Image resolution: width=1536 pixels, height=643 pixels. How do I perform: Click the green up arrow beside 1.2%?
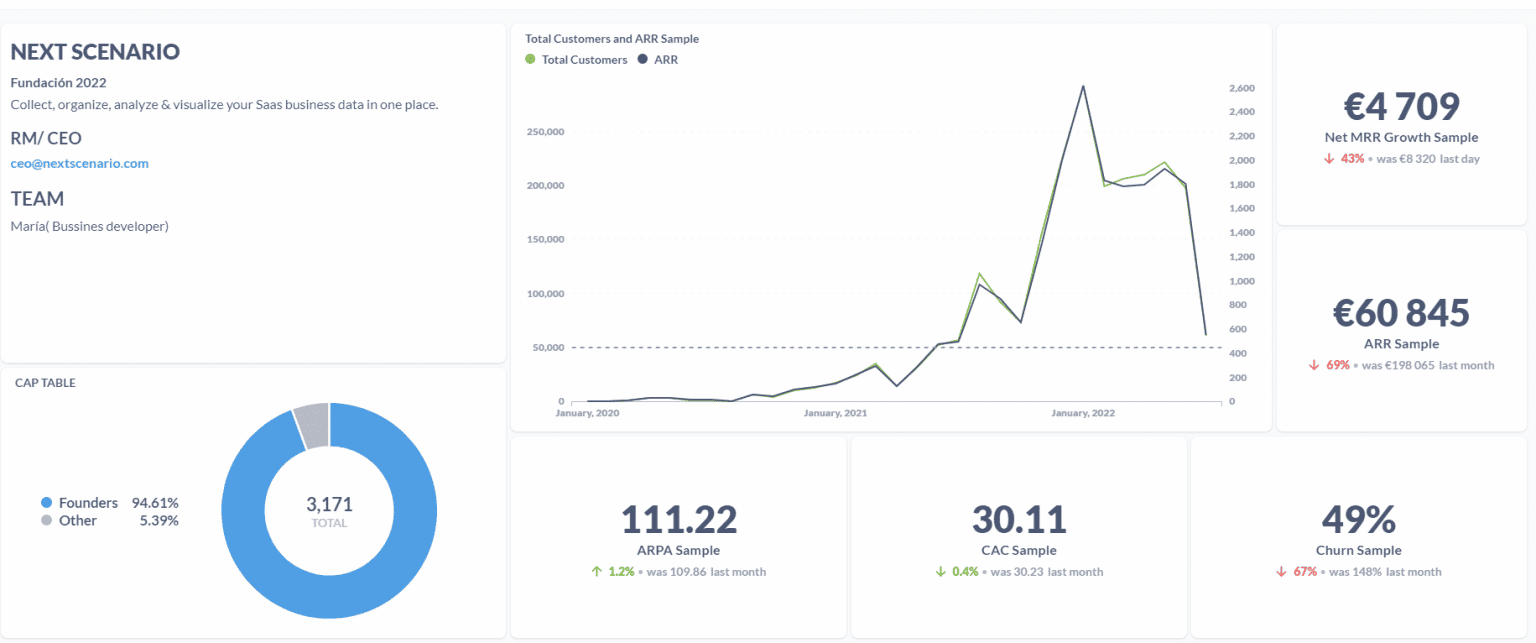(596, 572)
